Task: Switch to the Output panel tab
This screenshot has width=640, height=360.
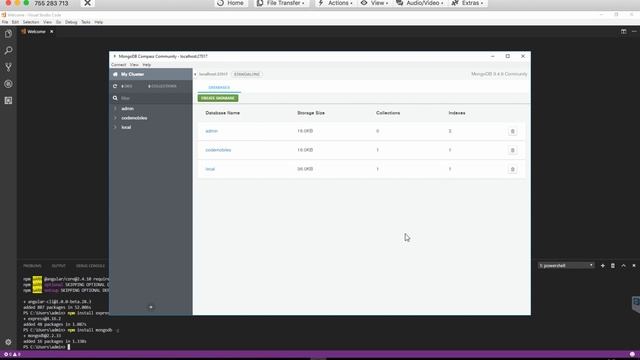Action: tap(58, 266)
